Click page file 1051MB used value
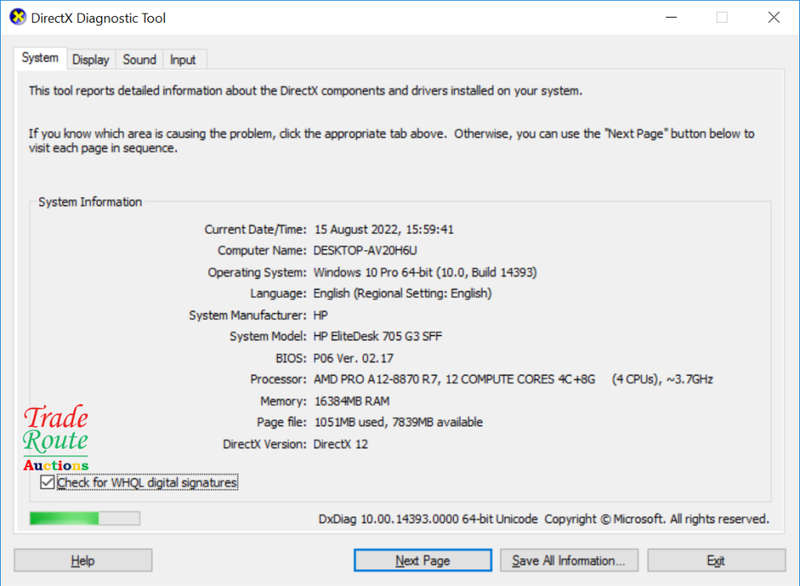Screen dimensions: 800x586 398,422
